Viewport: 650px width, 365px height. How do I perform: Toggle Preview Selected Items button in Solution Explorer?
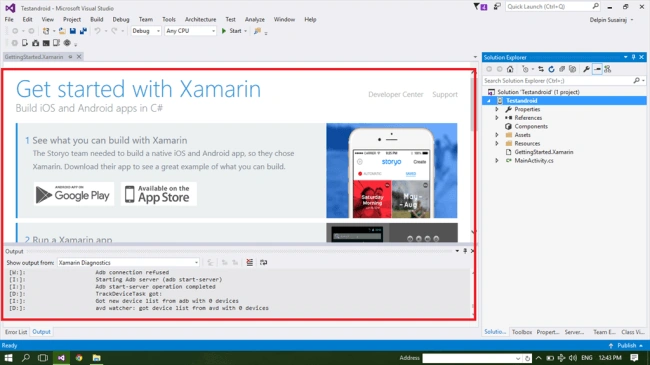click(597, 69)
